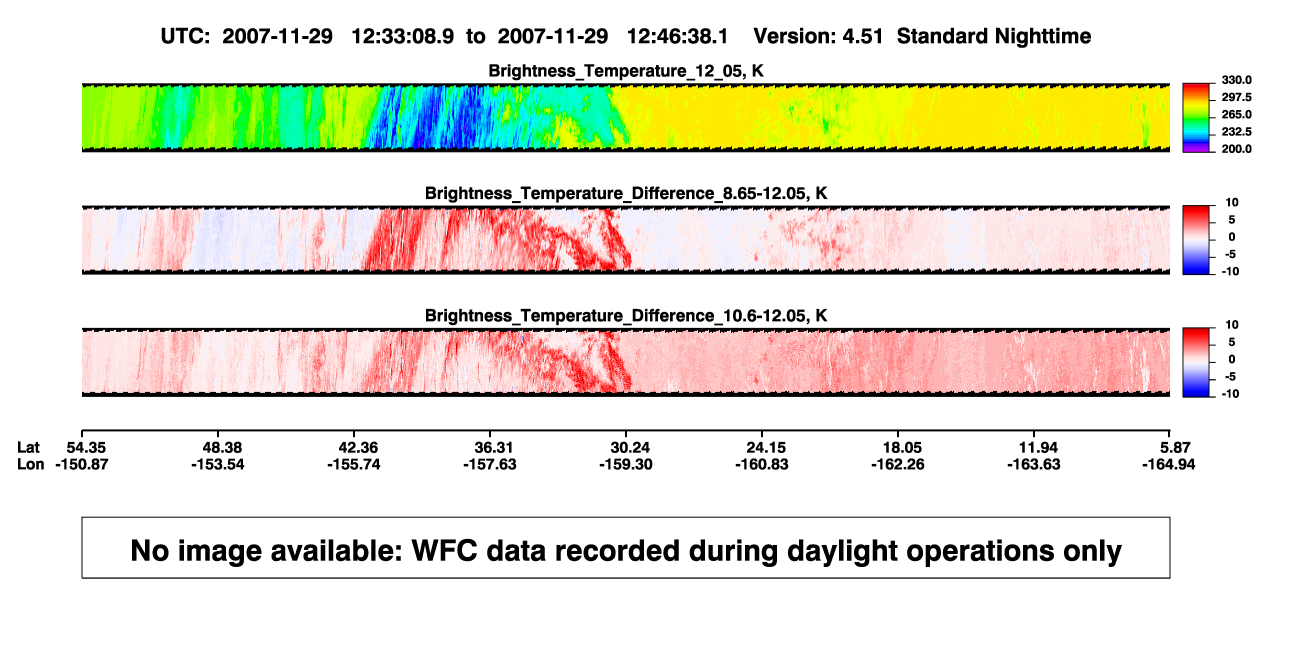
Task: Click the Brightness_Temperature_Difference_8.65-12.05 title
Action: coord(626,193)
